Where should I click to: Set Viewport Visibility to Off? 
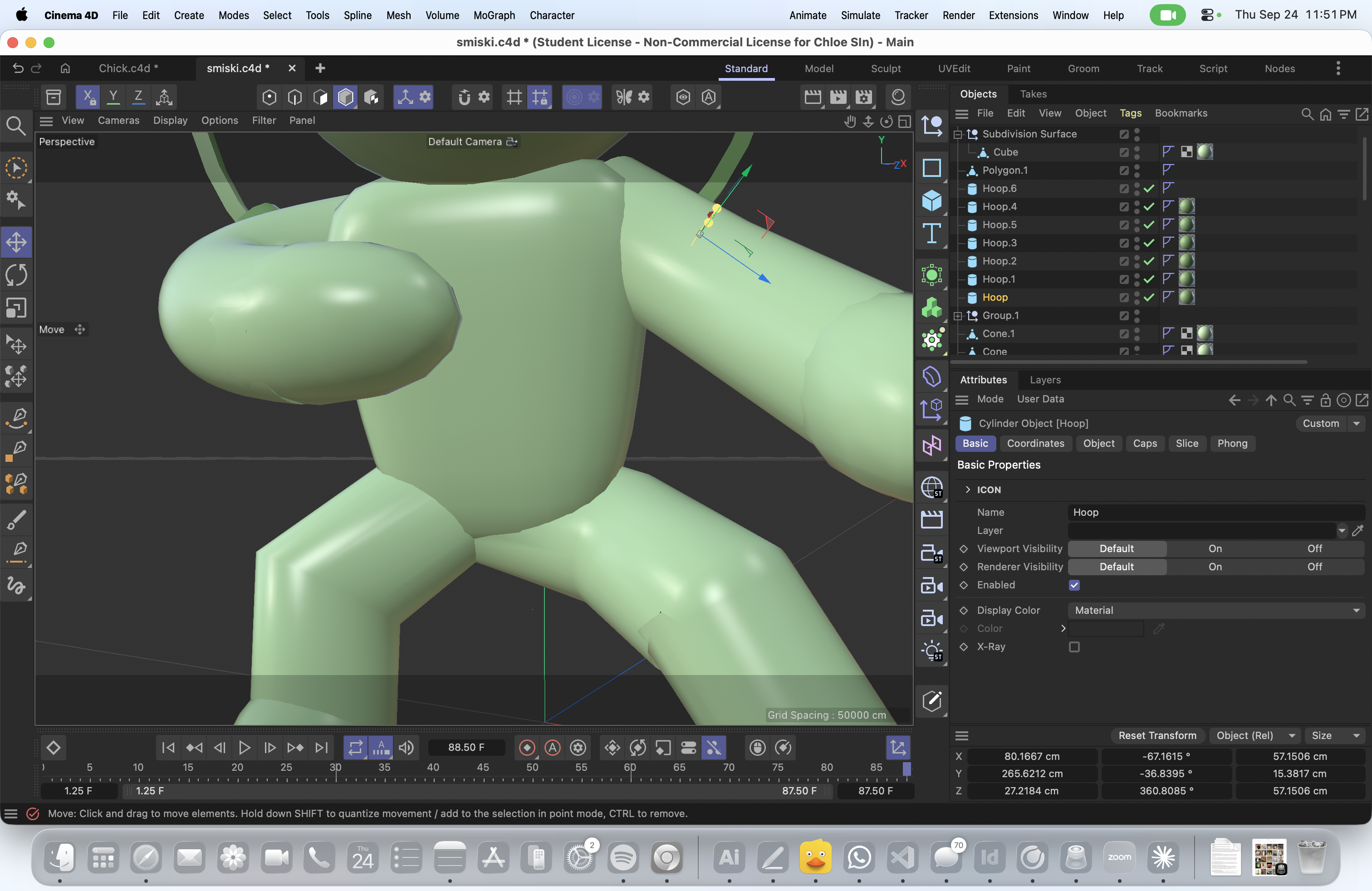click(x=1314, y=548)
